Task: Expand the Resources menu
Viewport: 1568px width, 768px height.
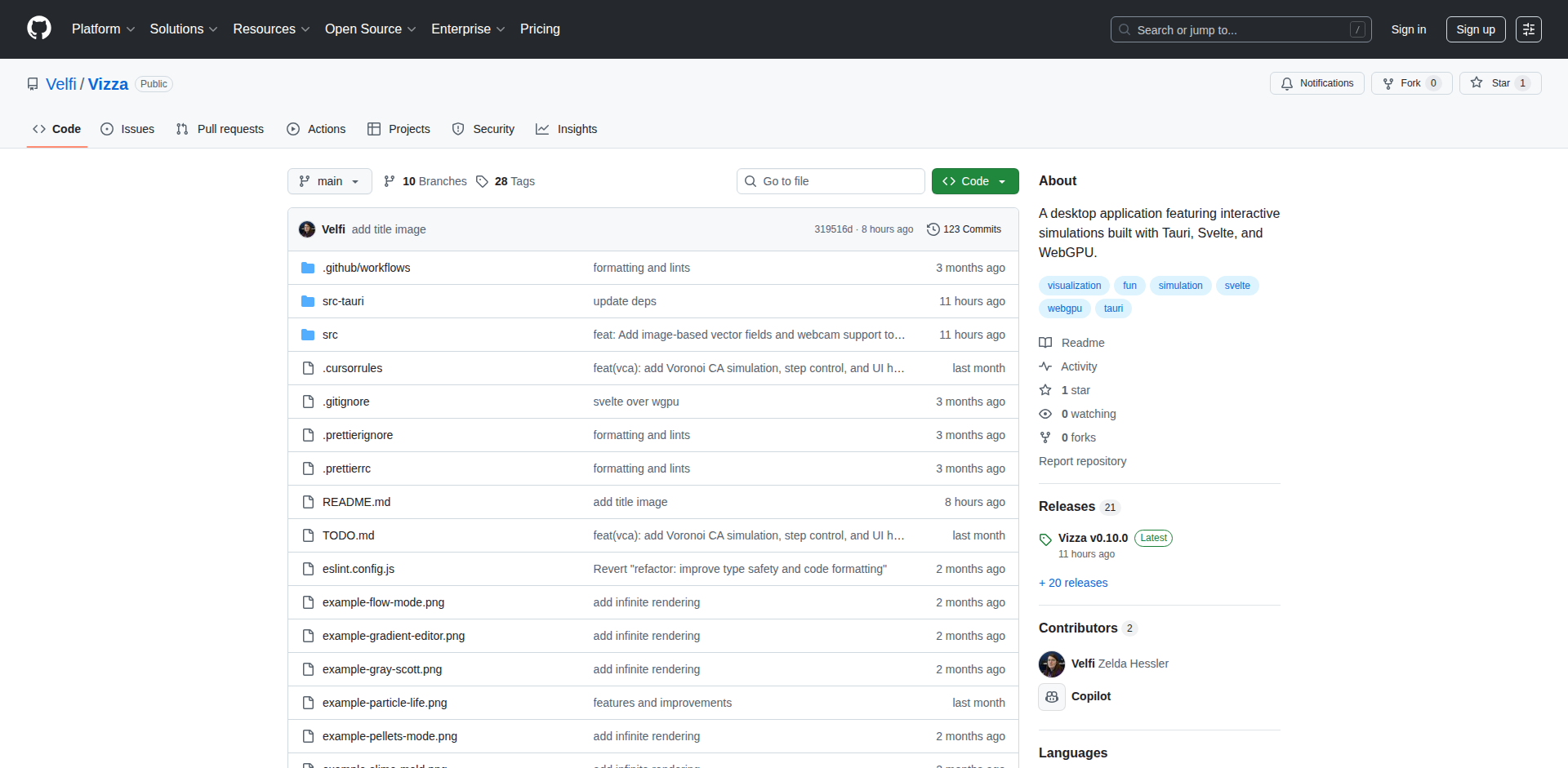Action: click(x=271, y=29)
